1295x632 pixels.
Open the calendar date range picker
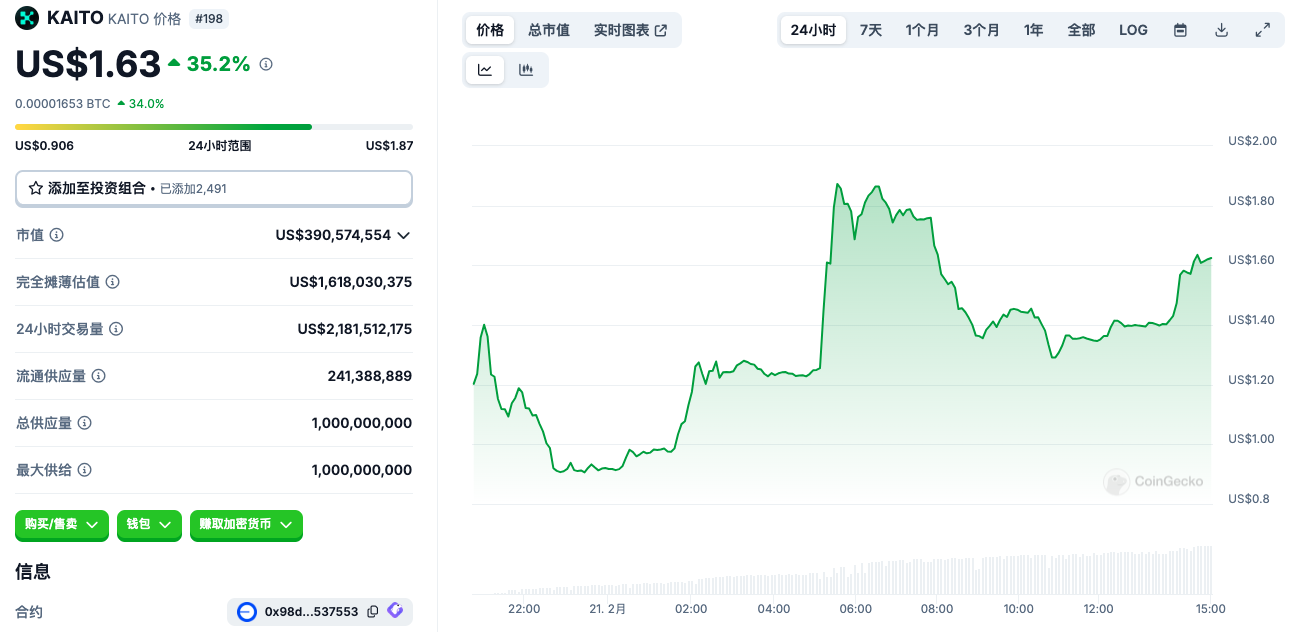point(1180,30)
